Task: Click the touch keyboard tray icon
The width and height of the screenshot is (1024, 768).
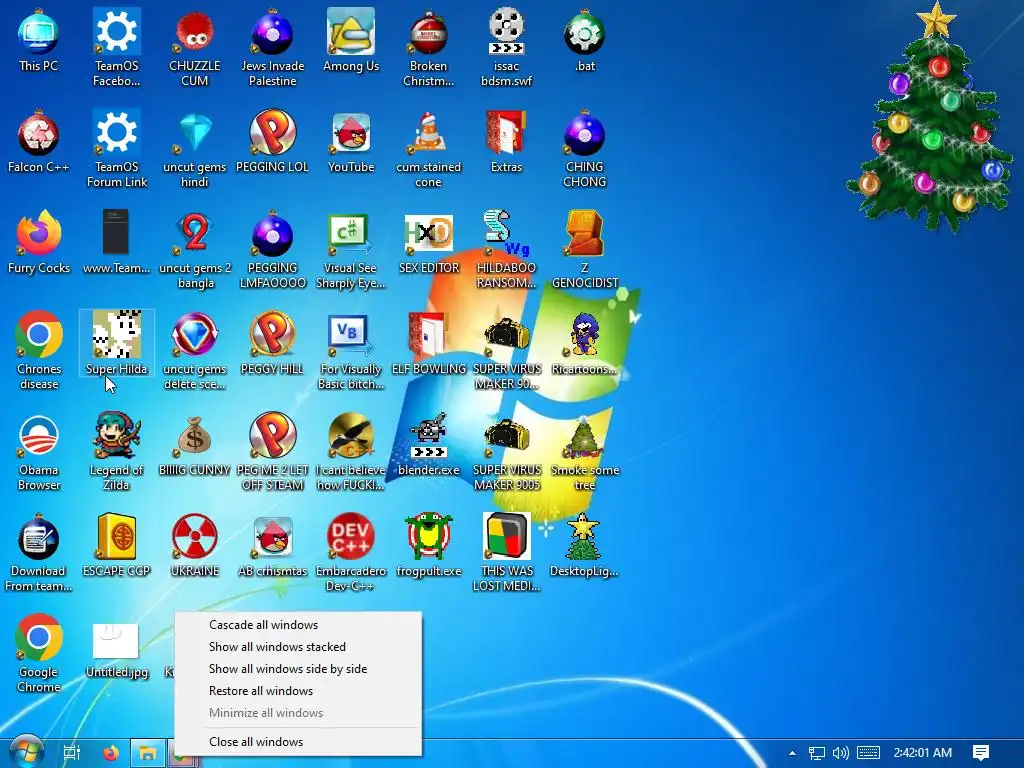Action: [x=869, y=753]
